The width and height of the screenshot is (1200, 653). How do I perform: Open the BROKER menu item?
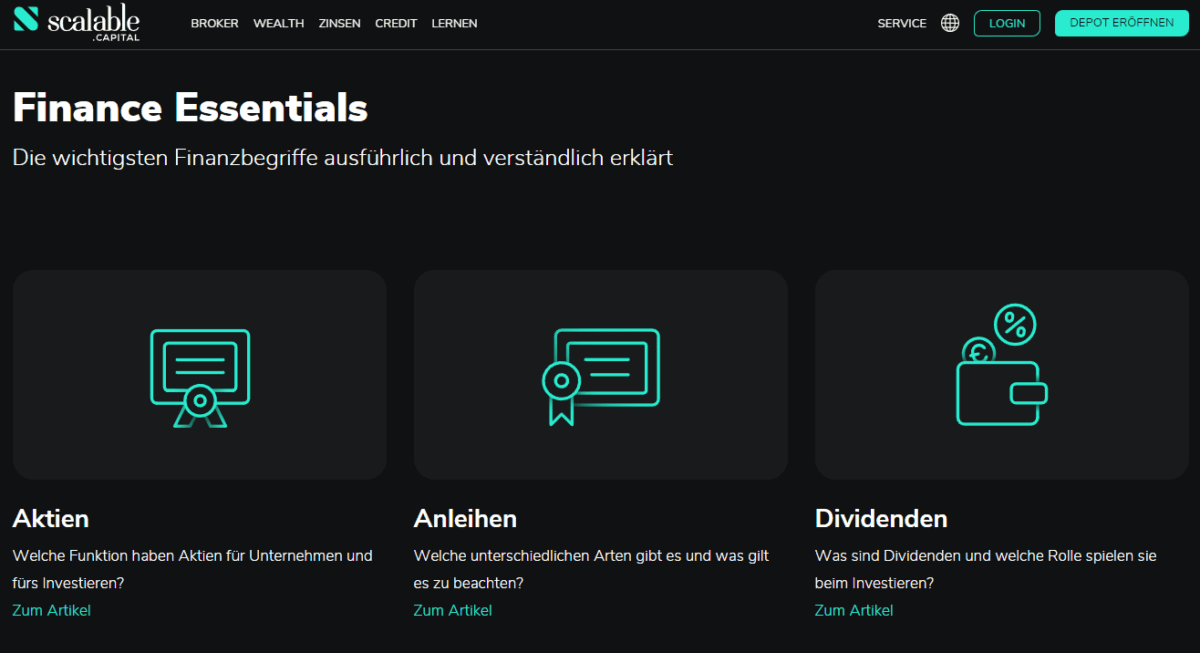pyautogui.click(x=214, y=23)
